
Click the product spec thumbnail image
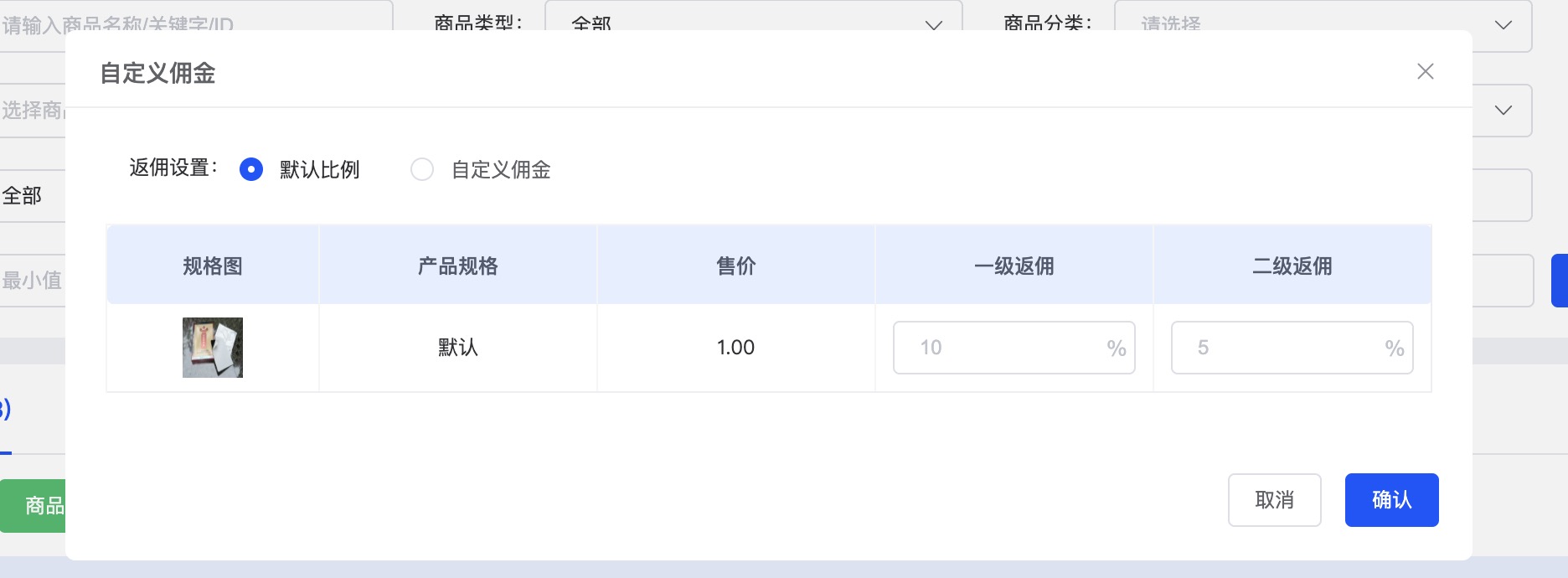pos(213,348)
